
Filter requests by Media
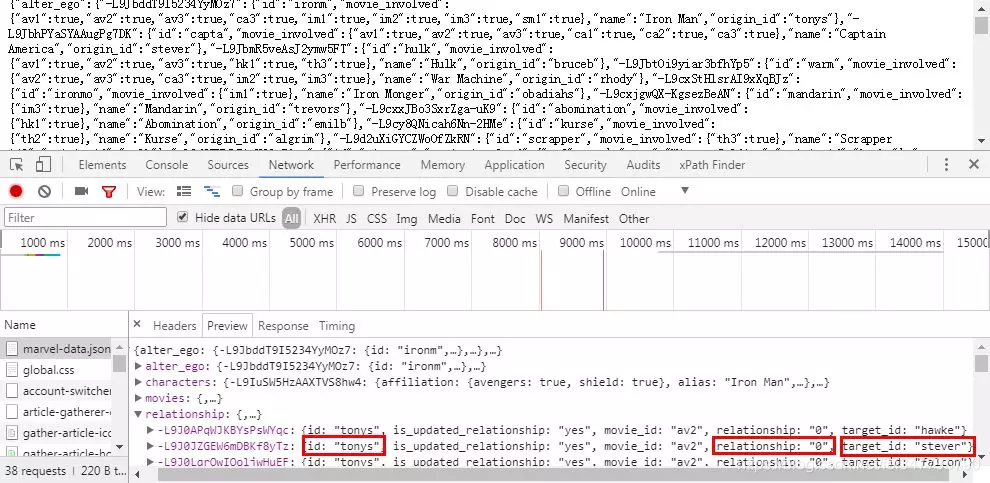(444, 218)
